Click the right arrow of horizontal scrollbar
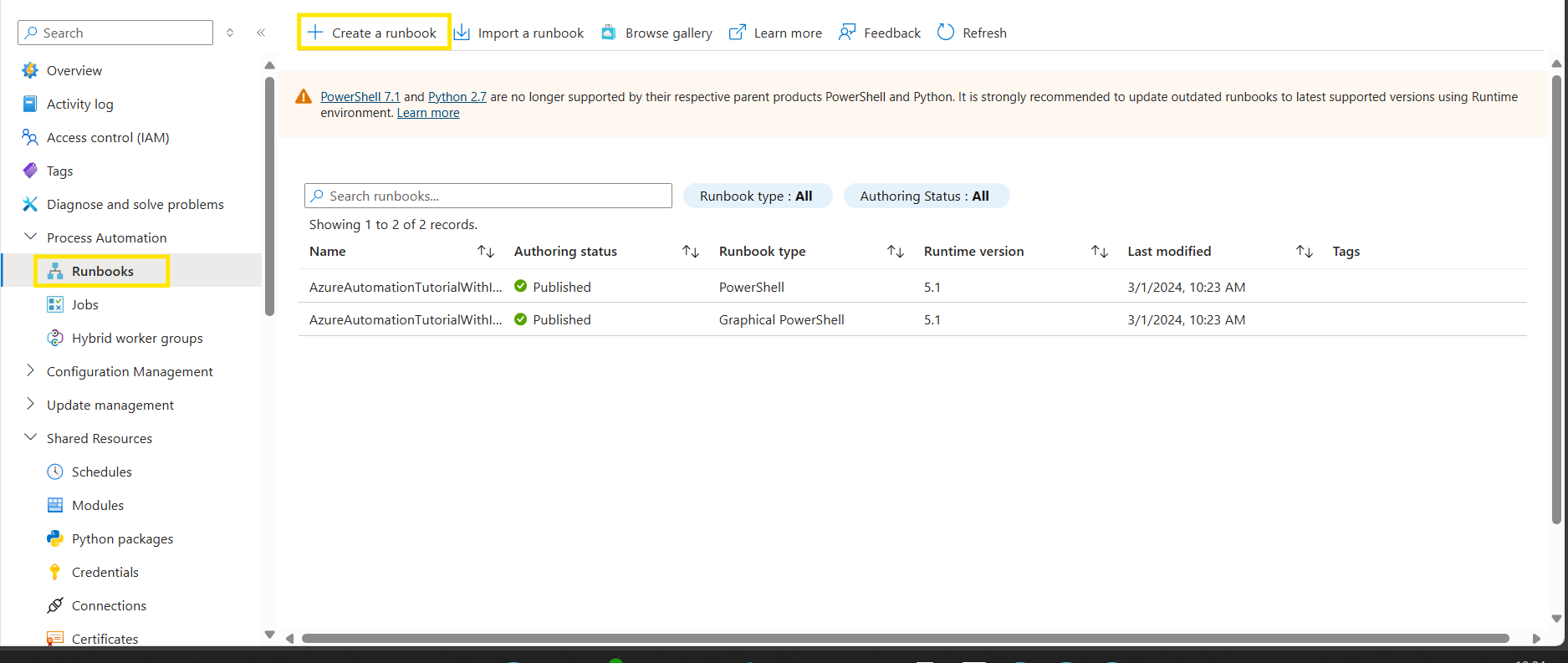The width and height of the screenshot is (1568, 663). [1536, 638]
